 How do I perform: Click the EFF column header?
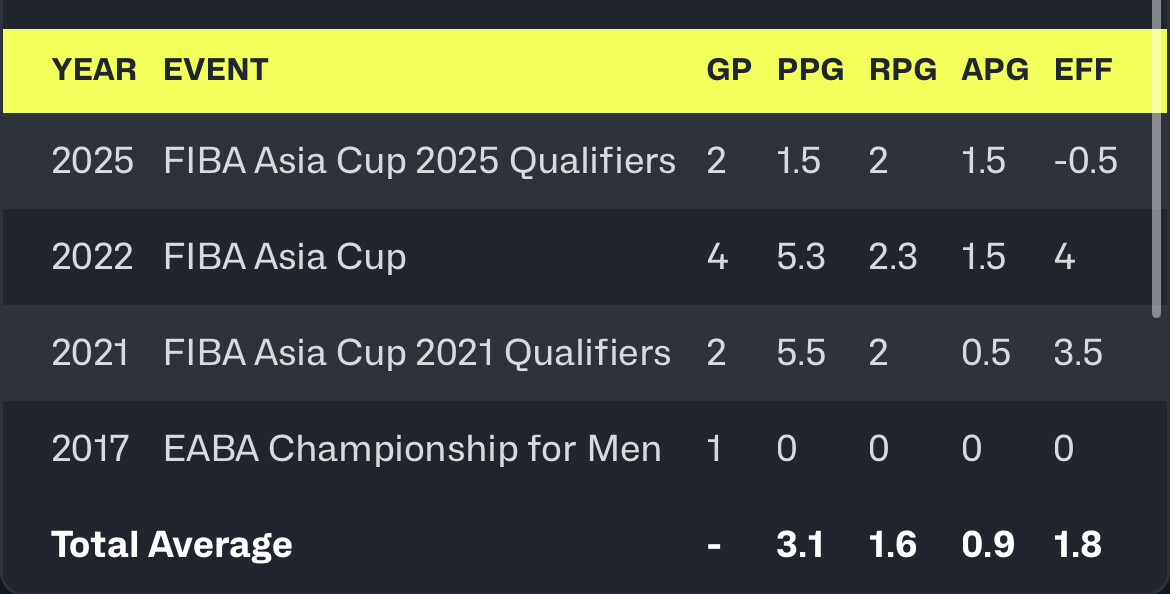pos(1083,70)
